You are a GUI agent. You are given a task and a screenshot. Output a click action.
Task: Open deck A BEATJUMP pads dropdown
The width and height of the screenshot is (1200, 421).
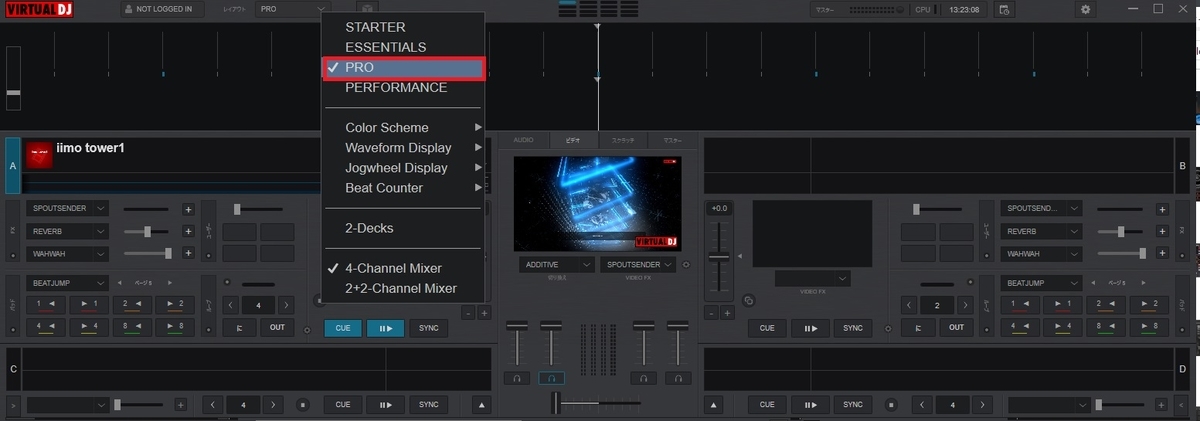point(68,283)
